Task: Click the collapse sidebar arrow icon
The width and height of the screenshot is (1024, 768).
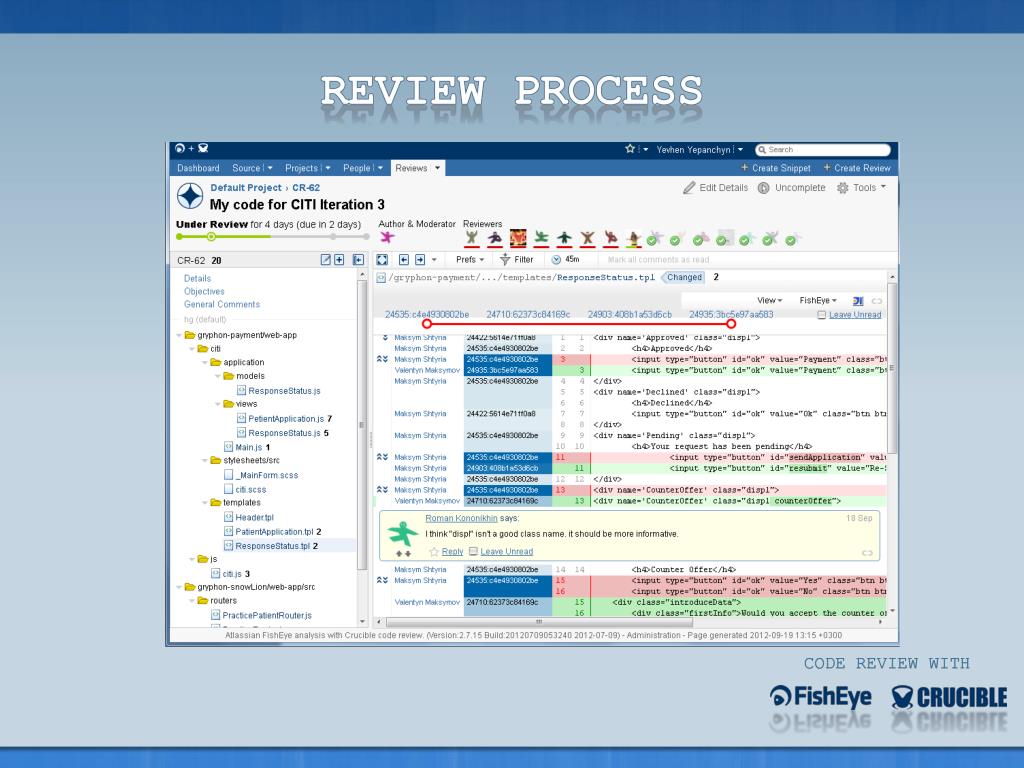Action: pyautogui.click(x=358, y=260)
